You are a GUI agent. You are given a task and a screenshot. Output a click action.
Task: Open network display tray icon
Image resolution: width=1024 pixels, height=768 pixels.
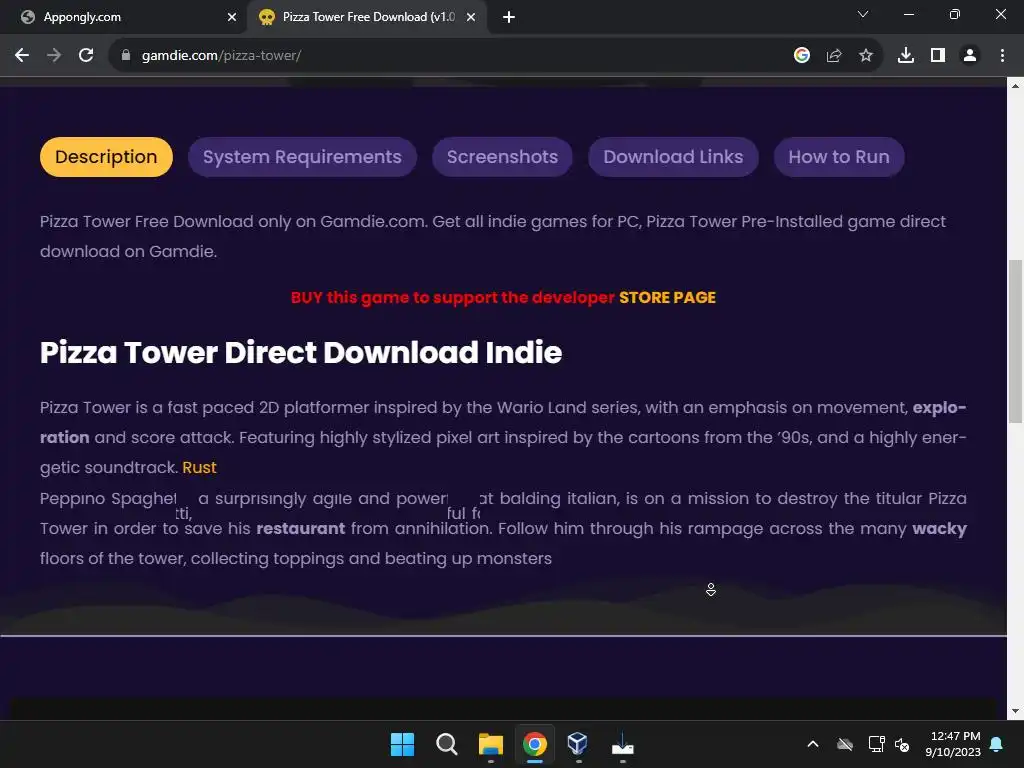point(876,744)
